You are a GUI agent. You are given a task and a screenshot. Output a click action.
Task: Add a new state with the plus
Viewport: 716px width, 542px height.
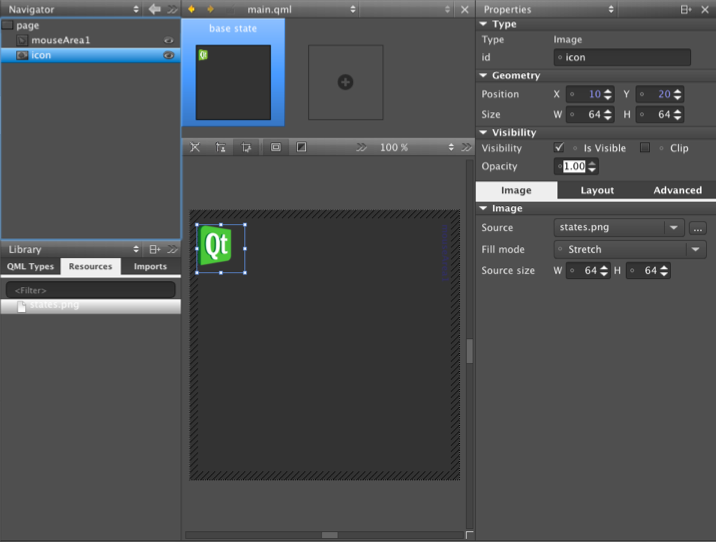345,82
